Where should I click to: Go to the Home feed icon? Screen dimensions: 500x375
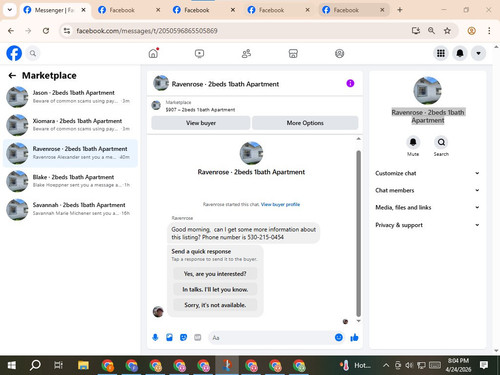click(x=153, y=53)
